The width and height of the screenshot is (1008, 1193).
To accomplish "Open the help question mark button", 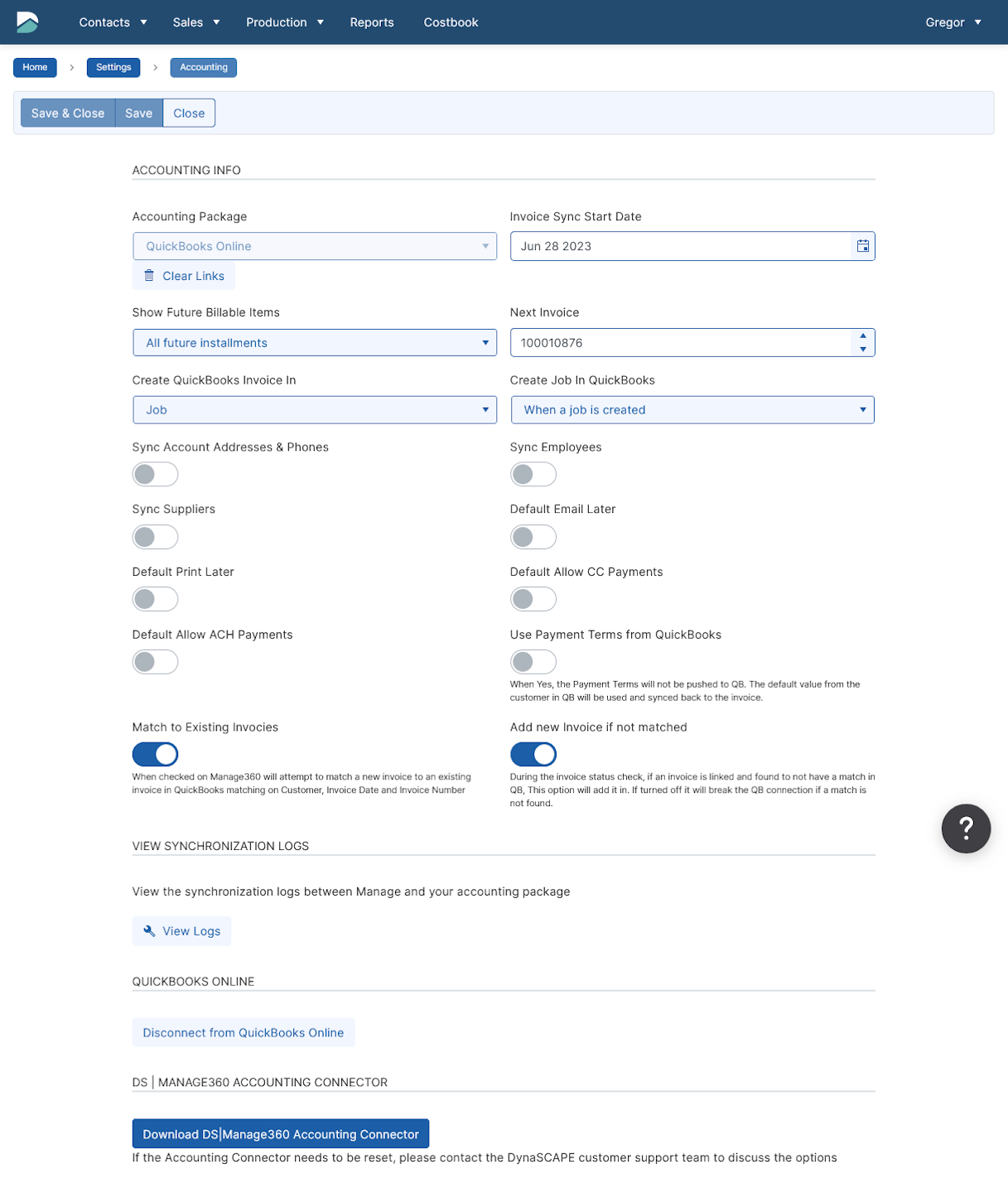I will tap(966, 828).
